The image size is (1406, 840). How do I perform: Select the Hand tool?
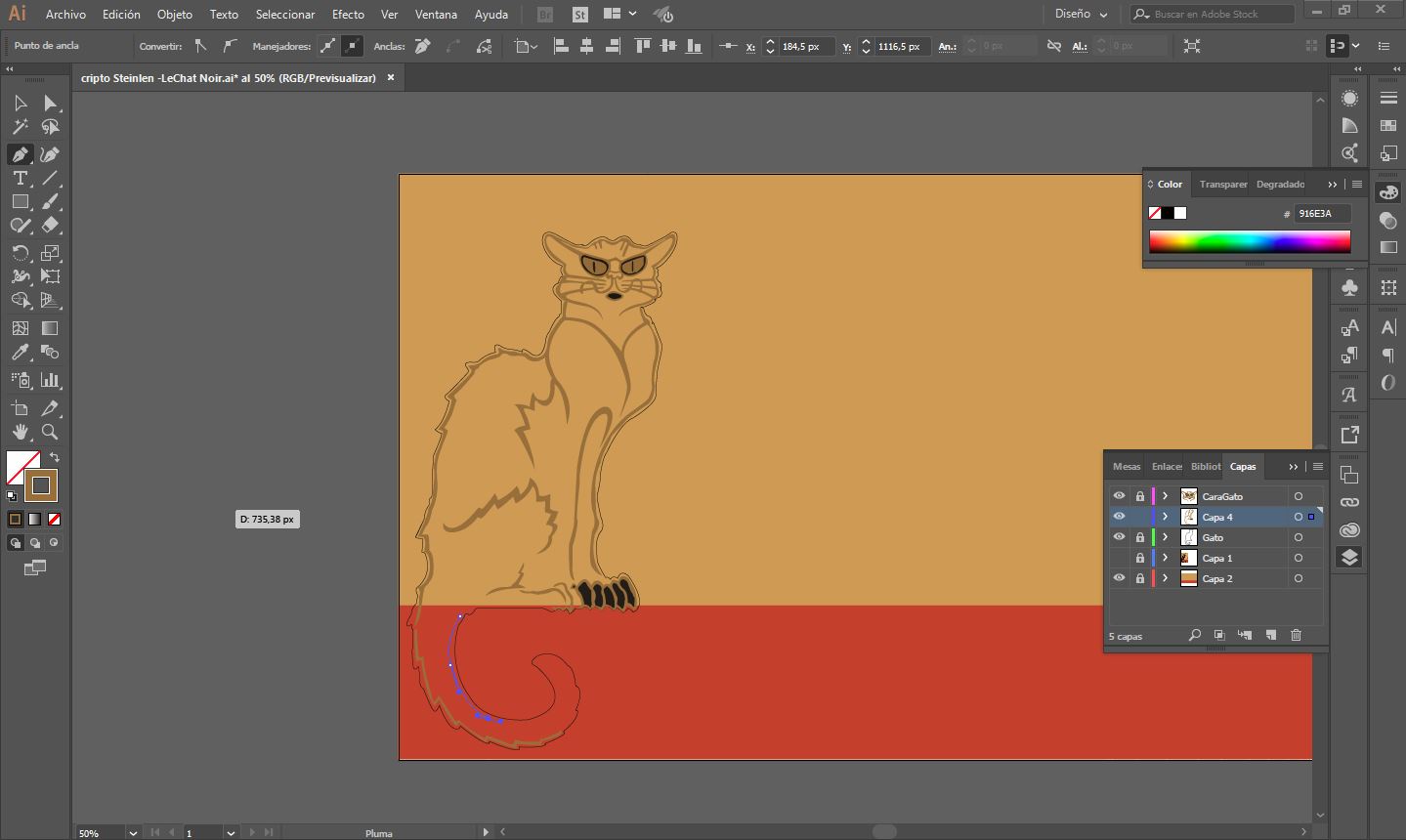[20, 432]
